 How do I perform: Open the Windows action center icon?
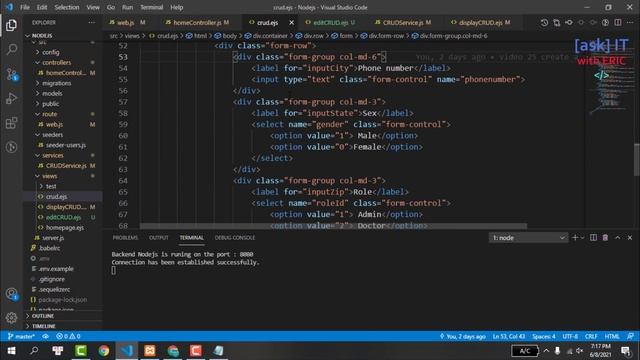click(625, 351)
